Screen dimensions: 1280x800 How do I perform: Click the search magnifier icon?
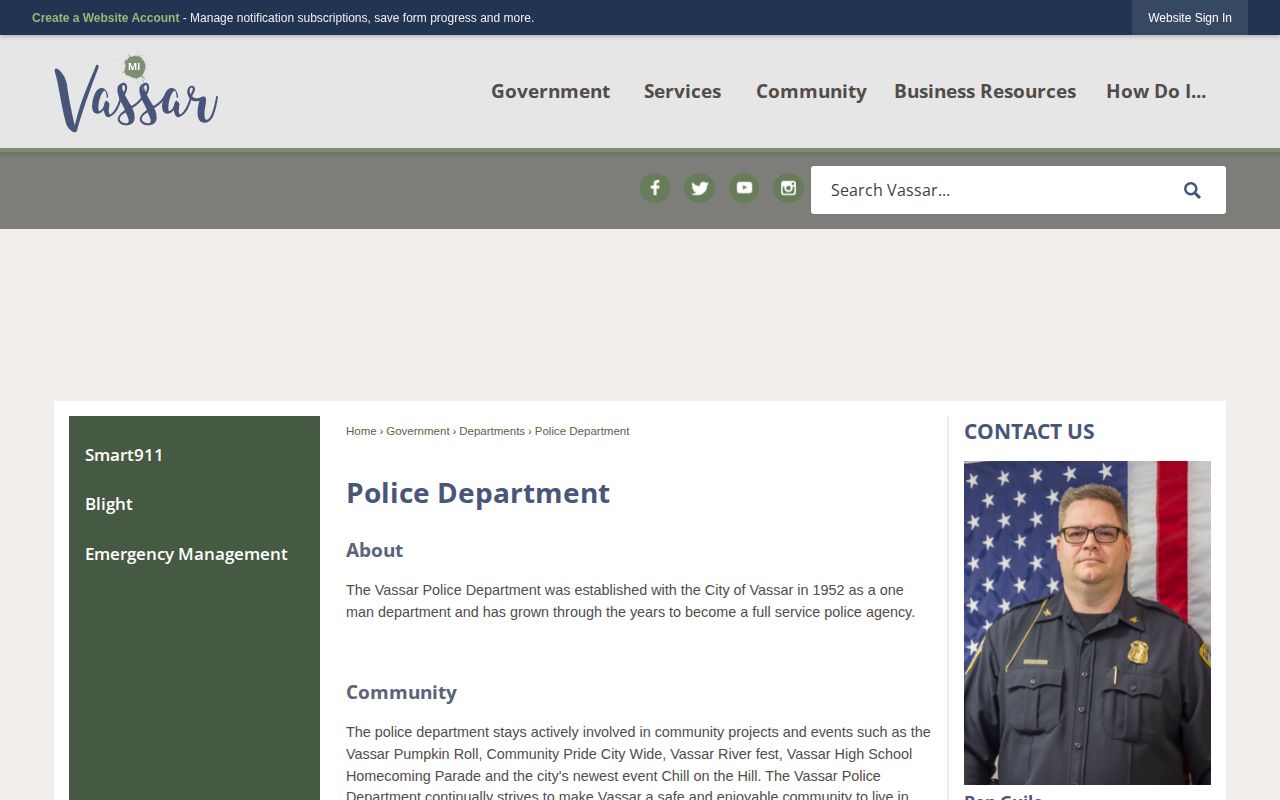click(x=1192, y=190)
